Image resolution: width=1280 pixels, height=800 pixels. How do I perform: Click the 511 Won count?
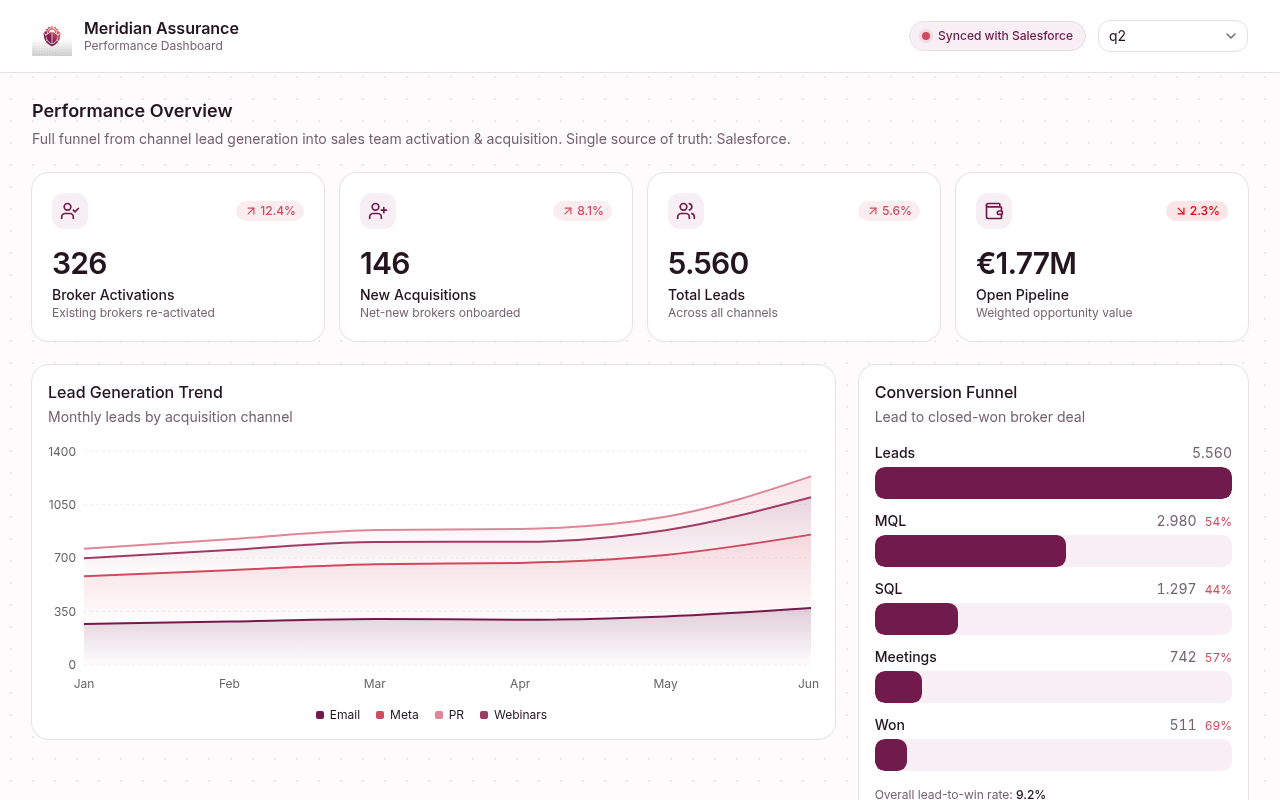coord(1183,725)
